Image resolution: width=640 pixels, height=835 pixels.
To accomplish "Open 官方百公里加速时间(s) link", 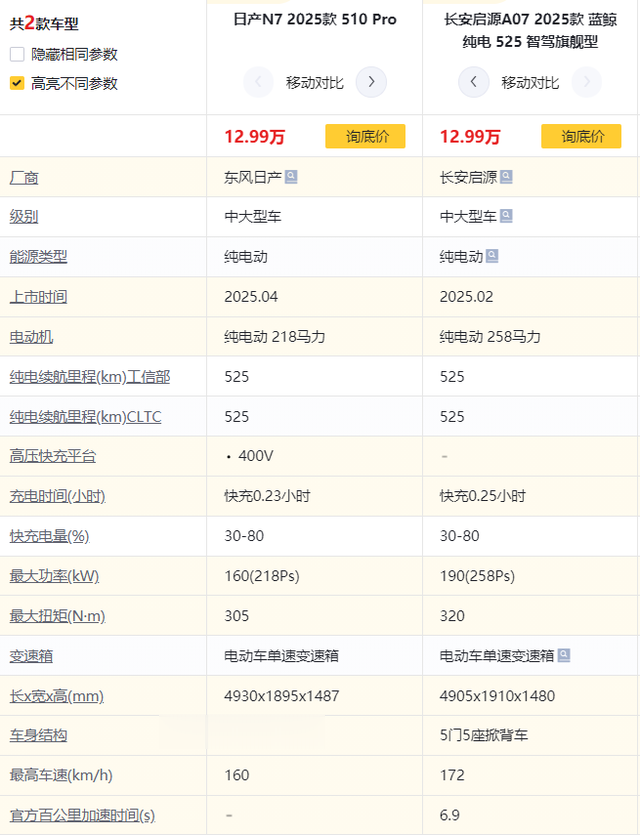I will coord(83,815).
